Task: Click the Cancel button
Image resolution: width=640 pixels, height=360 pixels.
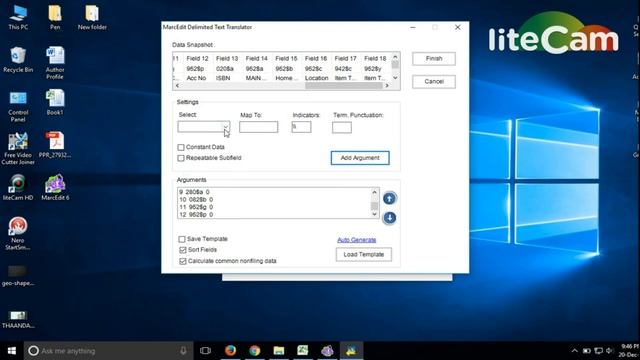Action: (x=434, y=82)
